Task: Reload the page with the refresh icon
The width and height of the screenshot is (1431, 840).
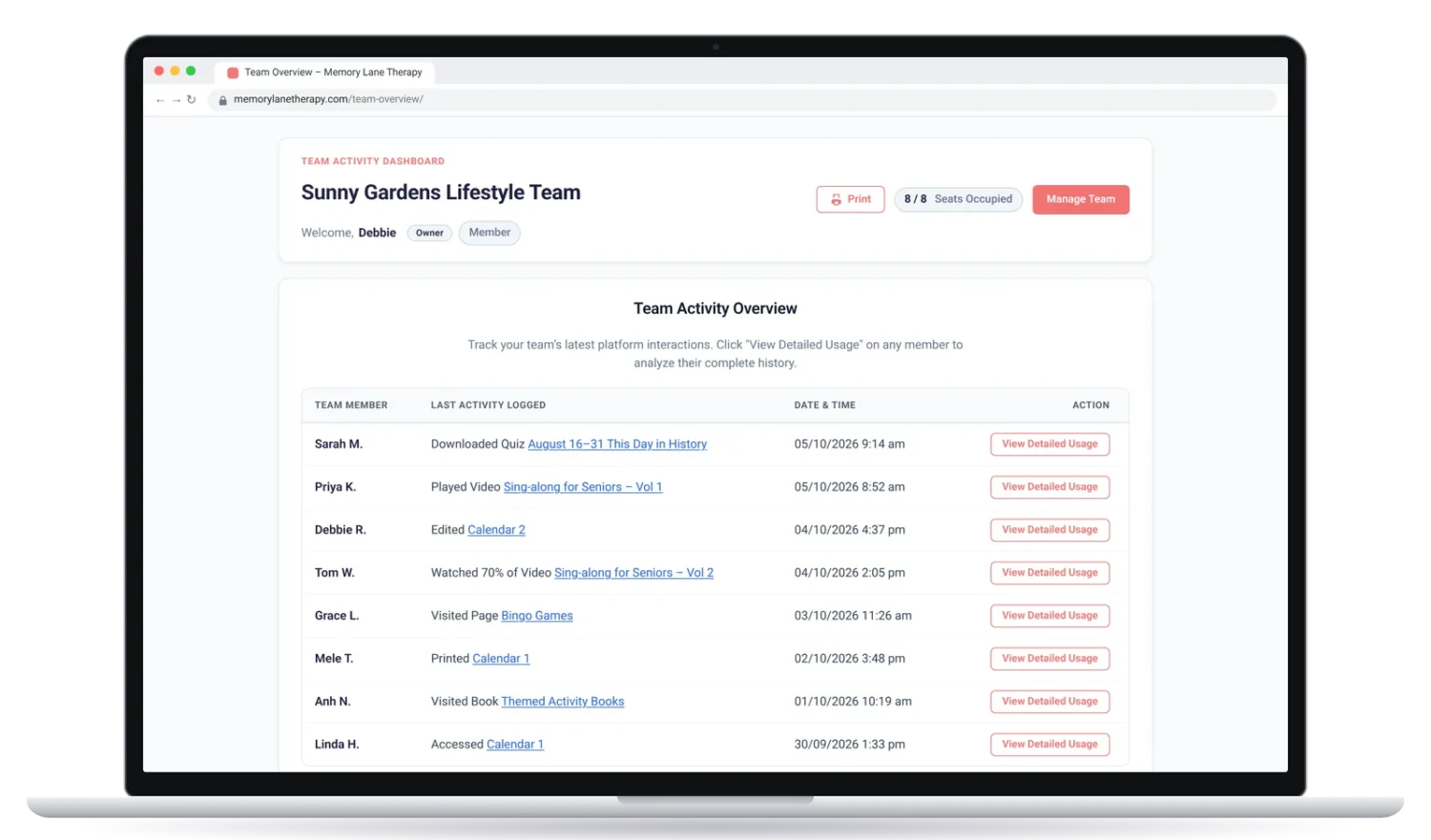Action: point(192,99)
